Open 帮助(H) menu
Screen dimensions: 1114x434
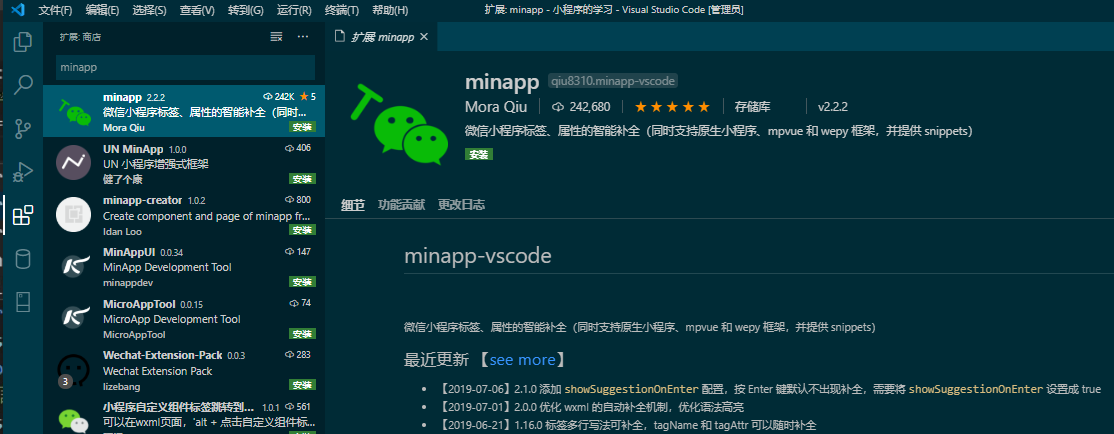(x=390, y=11)
